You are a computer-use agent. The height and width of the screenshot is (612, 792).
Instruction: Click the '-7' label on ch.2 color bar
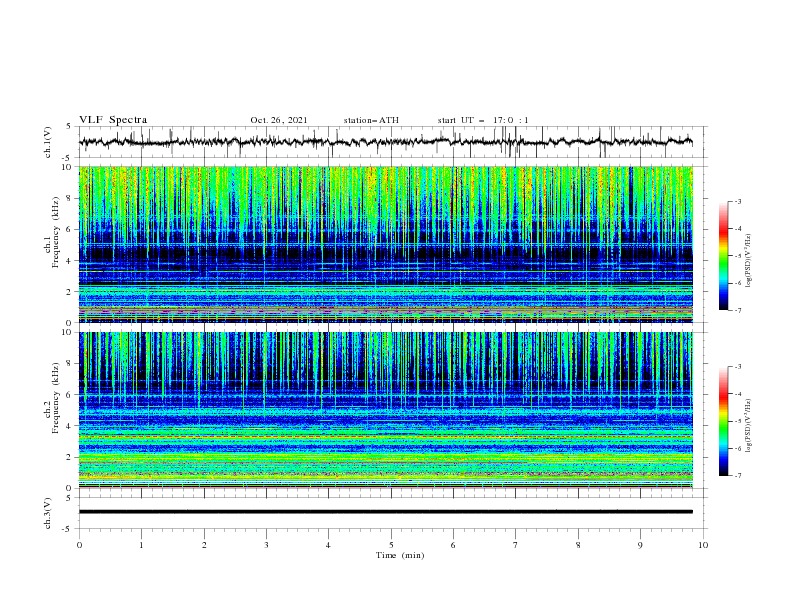738,476
